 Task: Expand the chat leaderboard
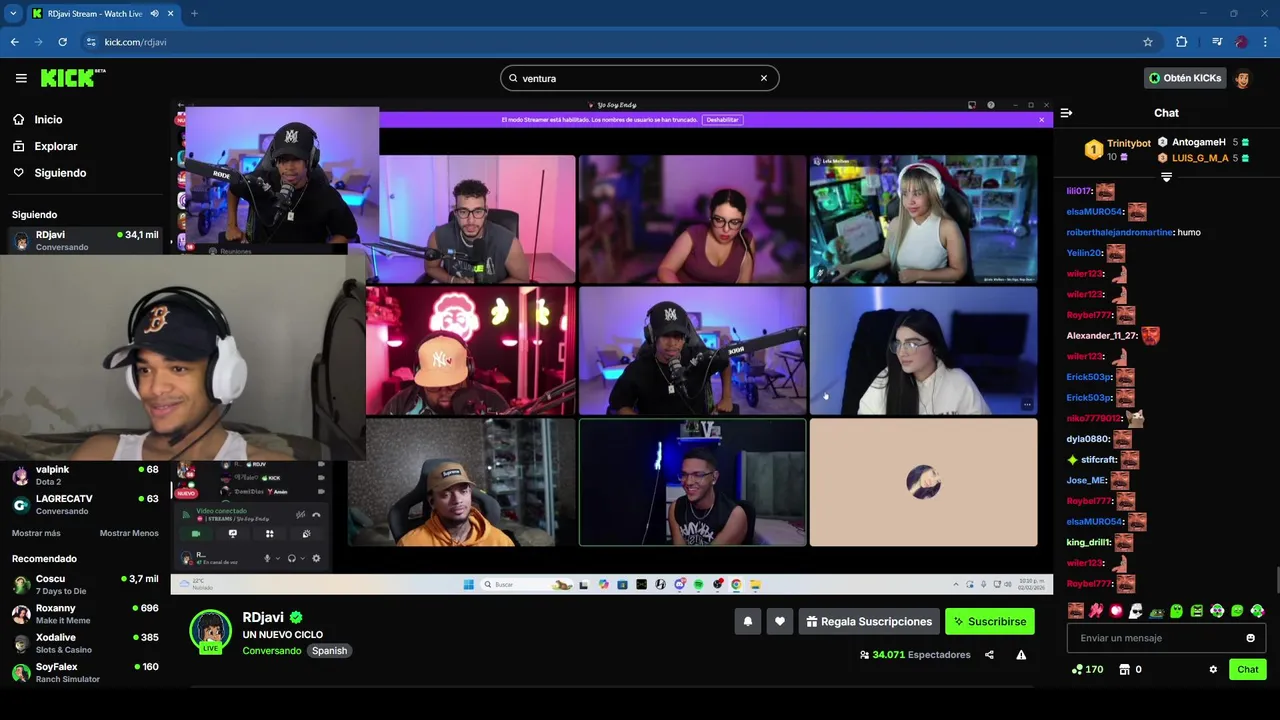[x=1166, y=177]
